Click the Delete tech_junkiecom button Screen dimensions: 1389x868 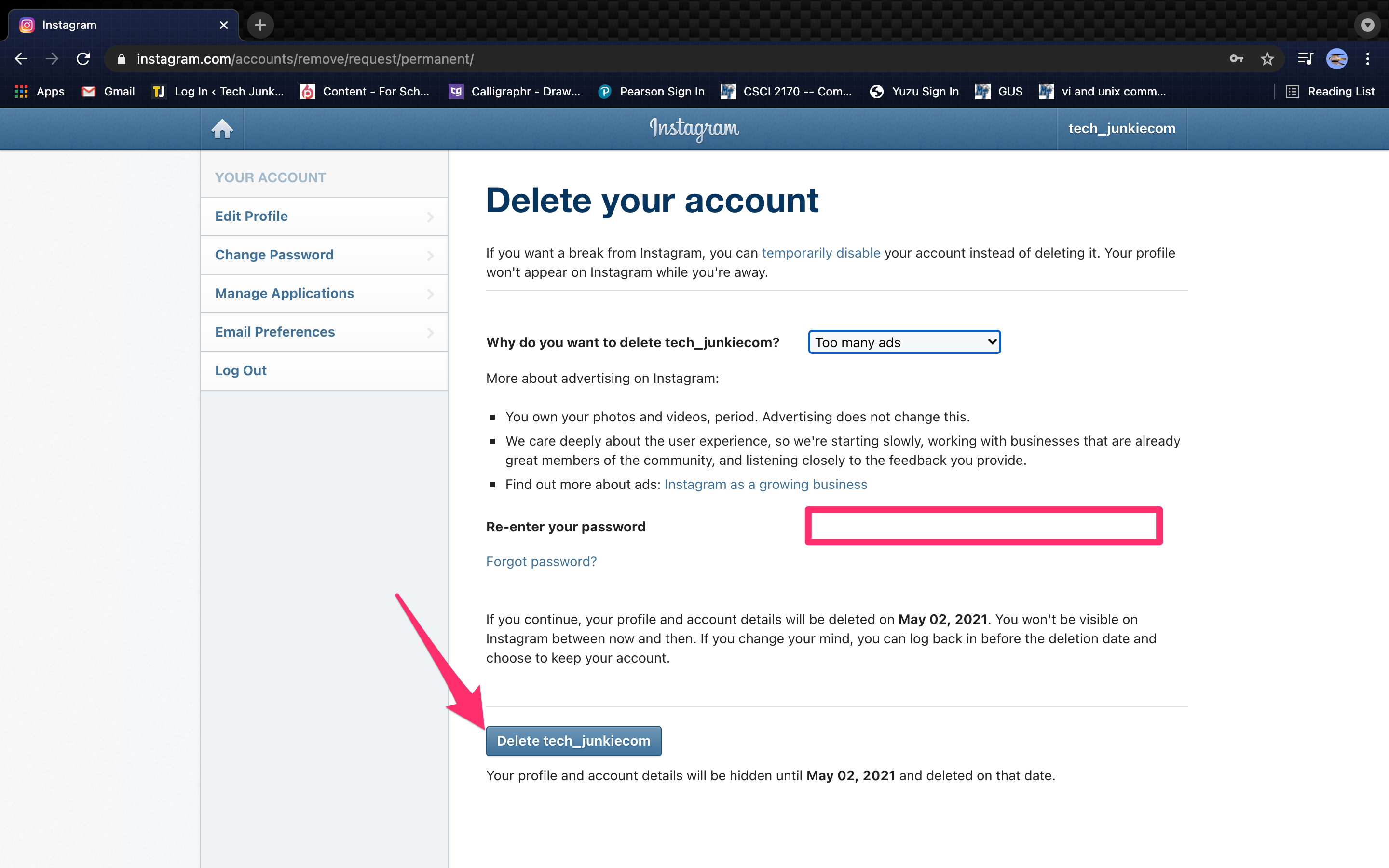click(573, 741)
